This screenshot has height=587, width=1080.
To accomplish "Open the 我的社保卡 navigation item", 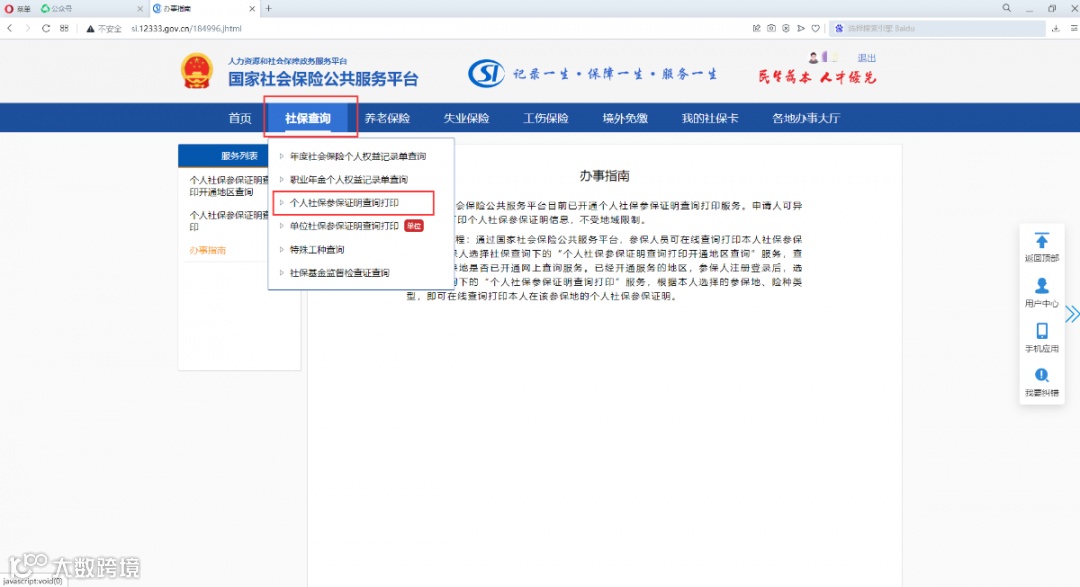I will point(709,118).
